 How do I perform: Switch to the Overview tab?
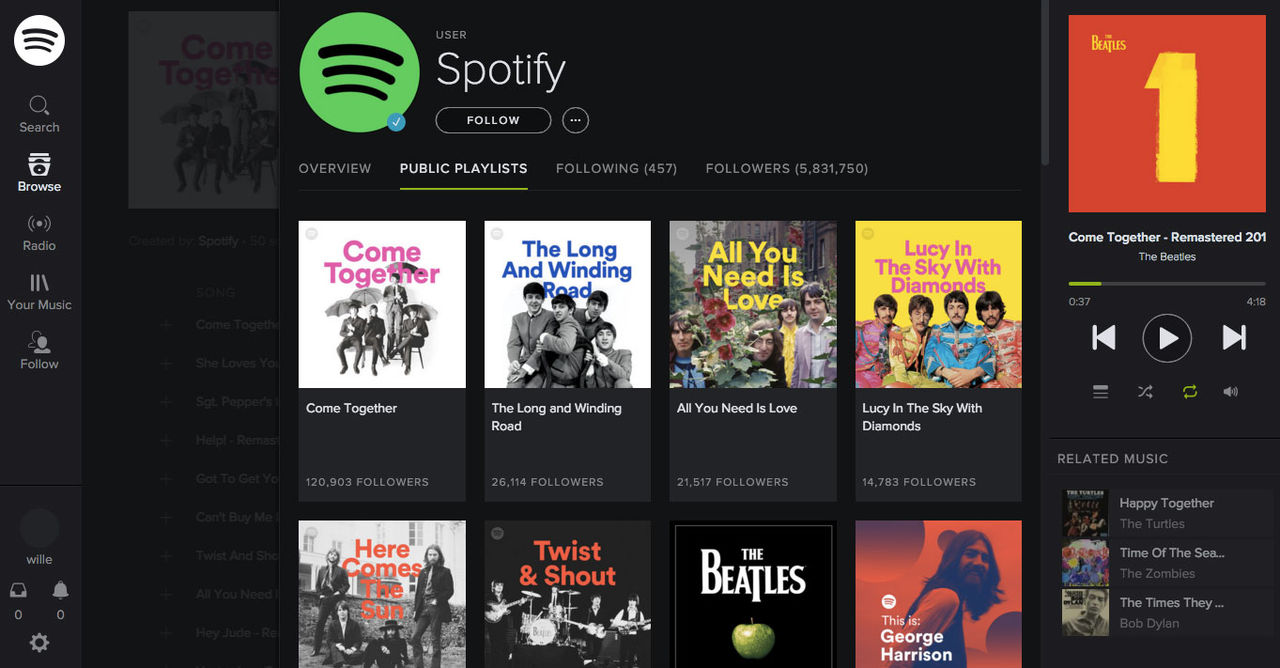click(335, 168)
